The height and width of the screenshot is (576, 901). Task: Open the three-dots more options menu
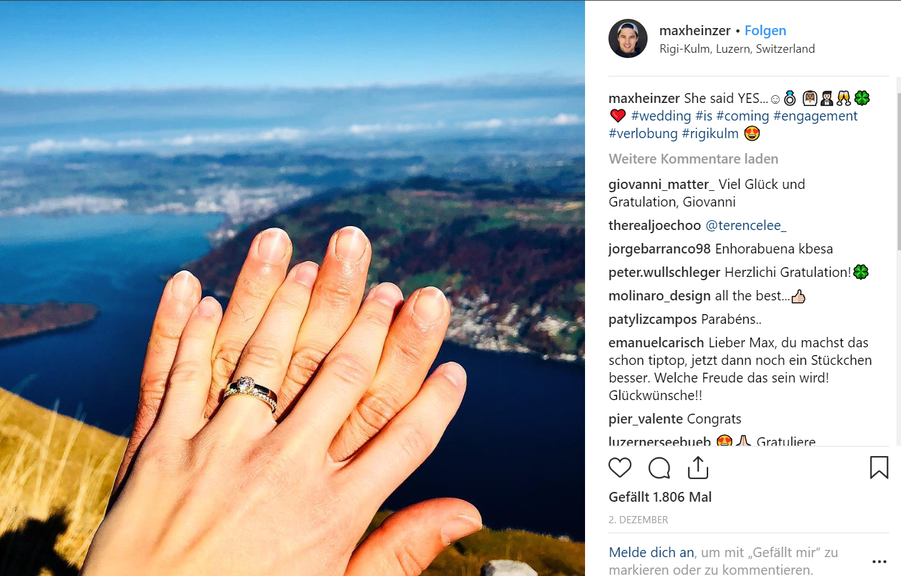point(879,562)
